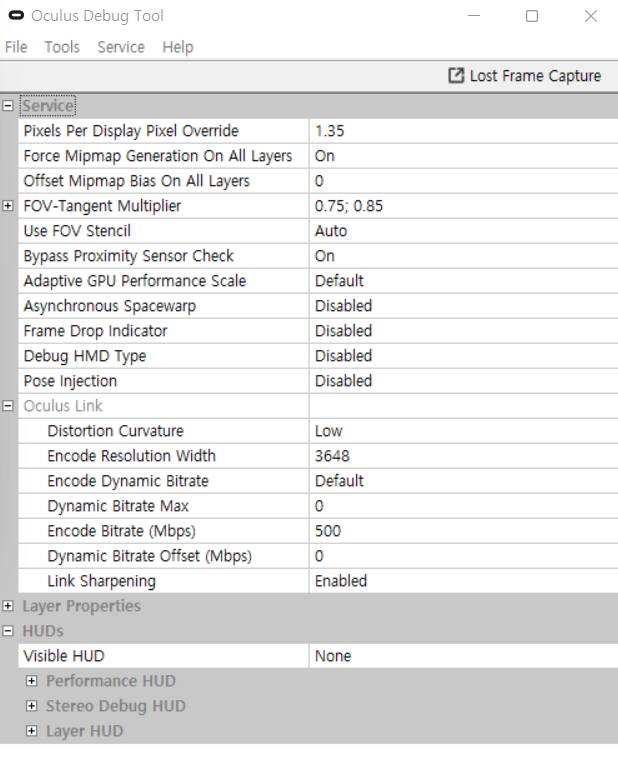
Task: Toggle the Link Sharpening setting value
Action: [460, 581]
